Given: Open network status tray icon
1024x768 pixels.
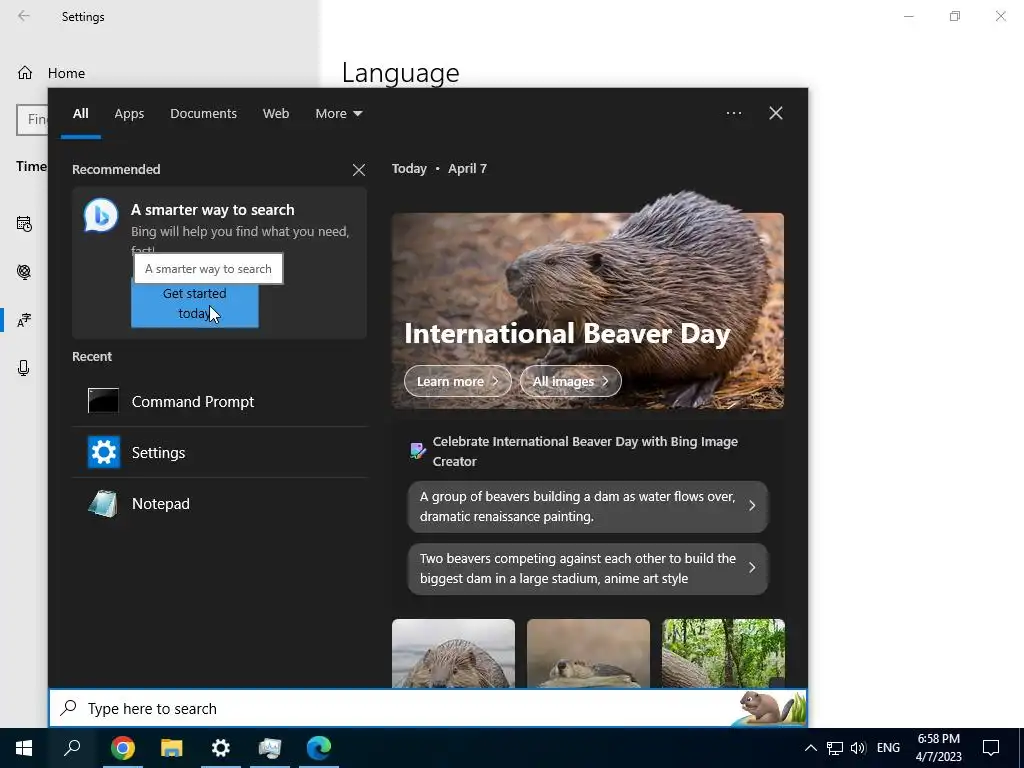Looking at the screenshot, I should (835, 748).
